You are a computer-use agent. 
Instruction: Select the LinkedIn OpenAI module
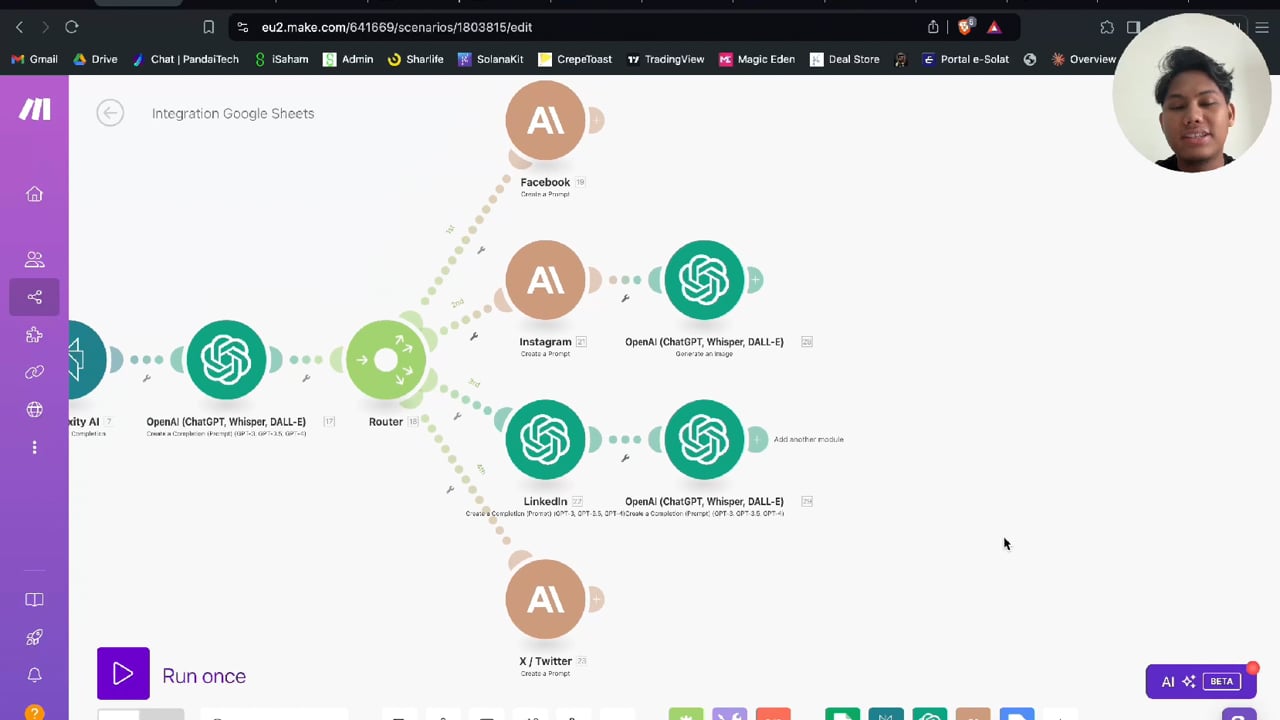tap(545, 440)
